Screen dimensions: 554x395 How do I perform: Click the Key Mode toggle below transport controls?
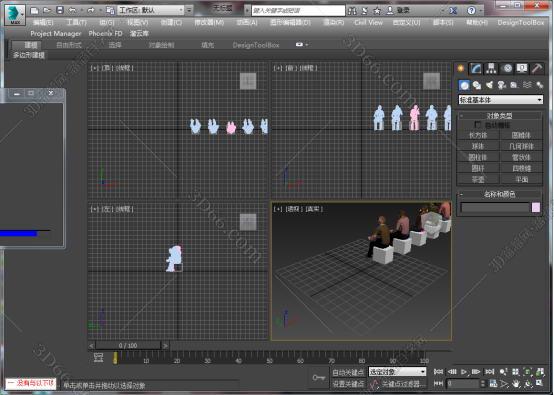point(438,383)
